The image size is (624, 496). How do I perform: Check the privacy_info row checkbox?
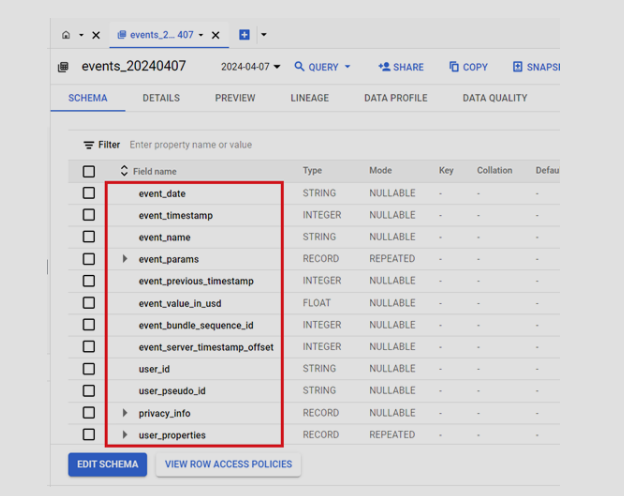point(89,413)
